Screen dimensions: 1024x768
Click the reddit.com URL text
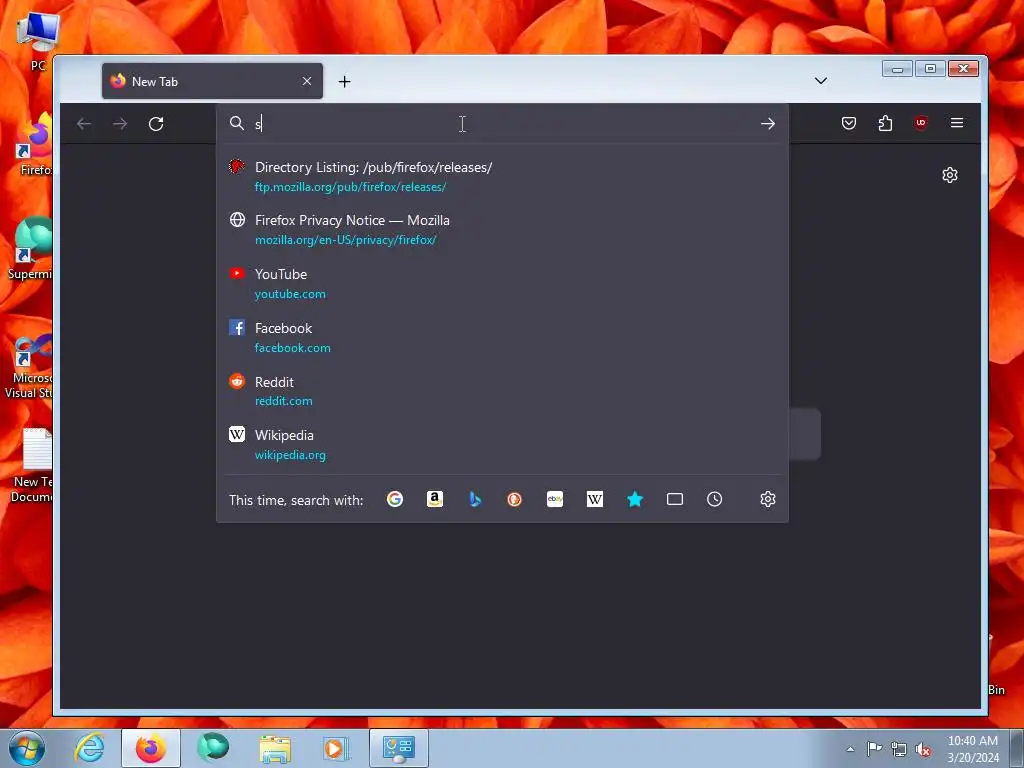(x=283, y=401)
